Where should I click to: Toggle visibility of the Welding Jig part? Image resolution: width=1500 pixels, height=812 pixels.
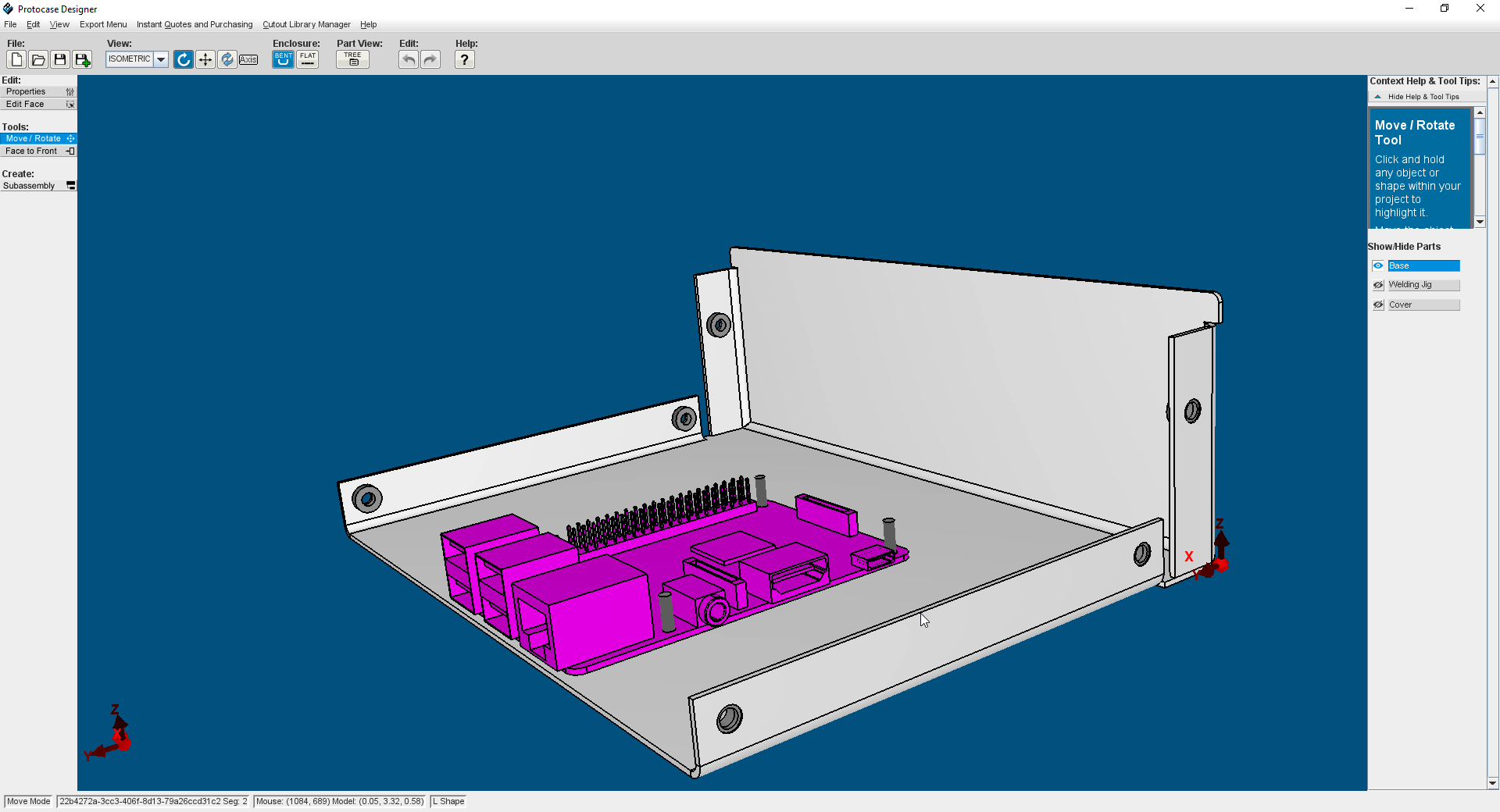[1378, 284]
